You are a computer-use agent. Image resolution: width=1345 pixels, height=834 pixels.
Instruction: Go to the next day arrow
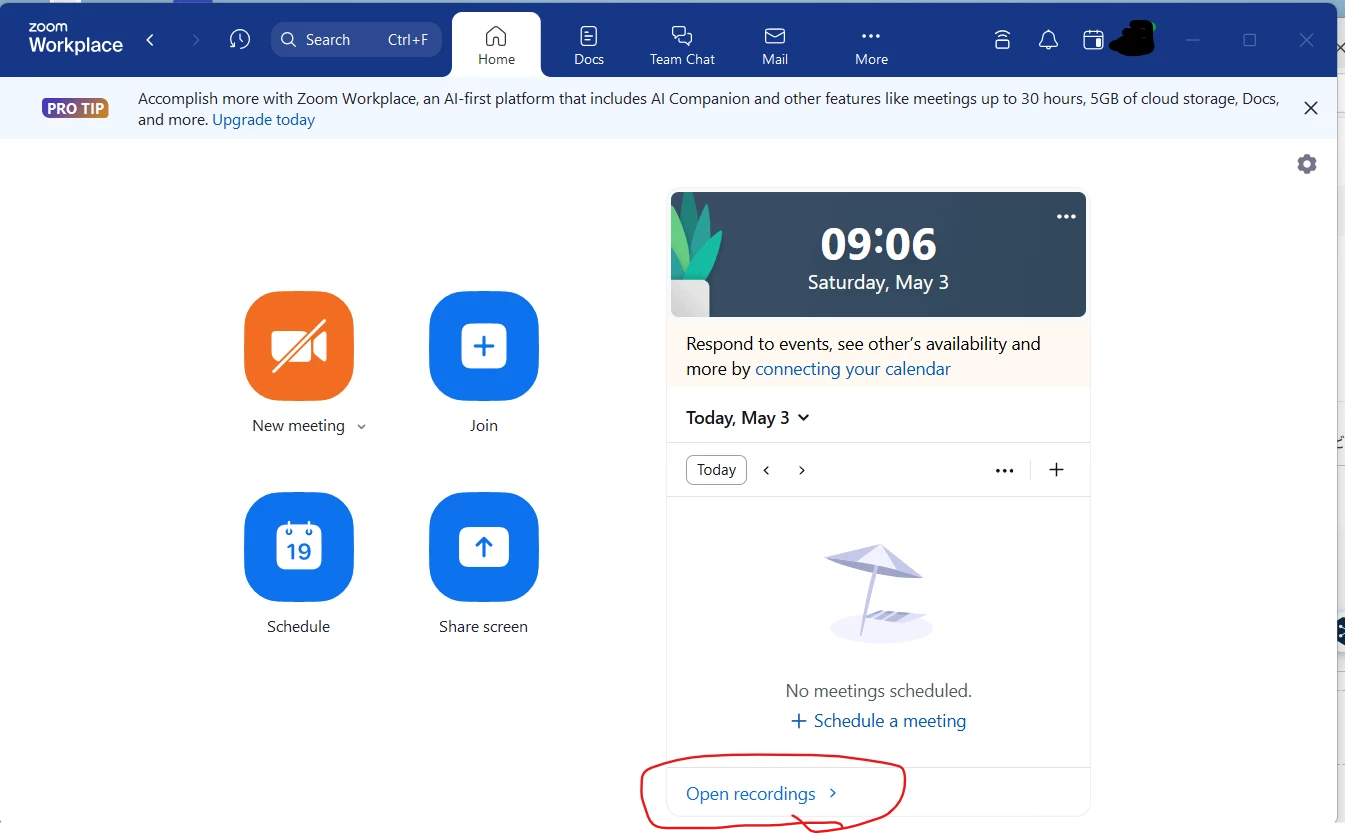tap(802, 470)
